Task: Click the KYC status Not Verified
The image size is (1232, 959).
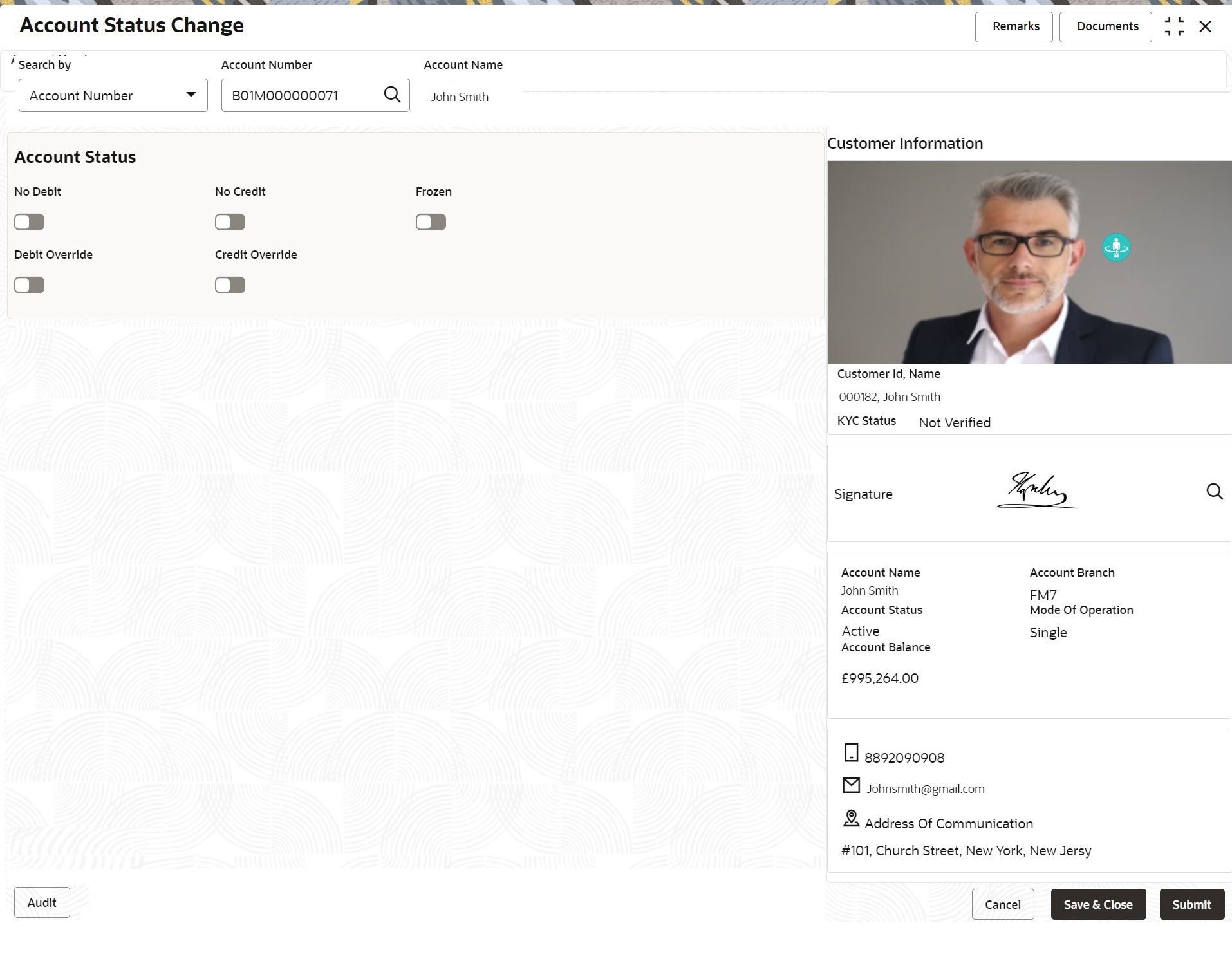Action: 955,422
